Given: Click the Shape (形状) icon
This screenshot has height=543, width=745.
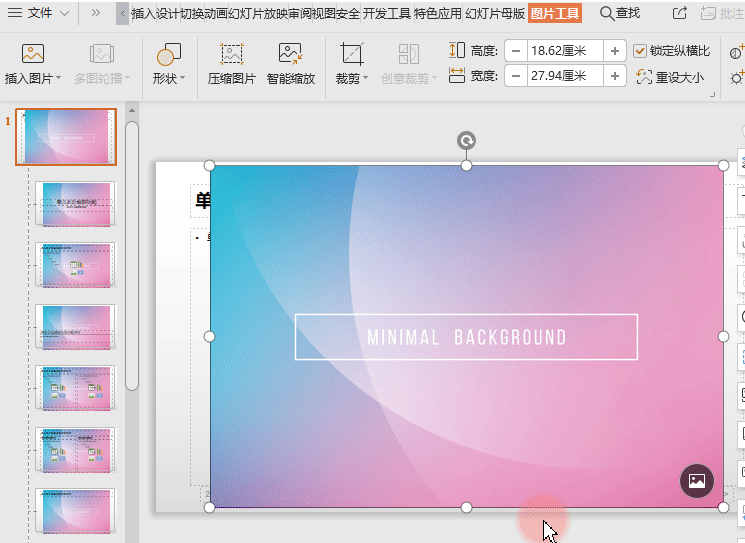Looking at the screenshot, I should (169, 54).
